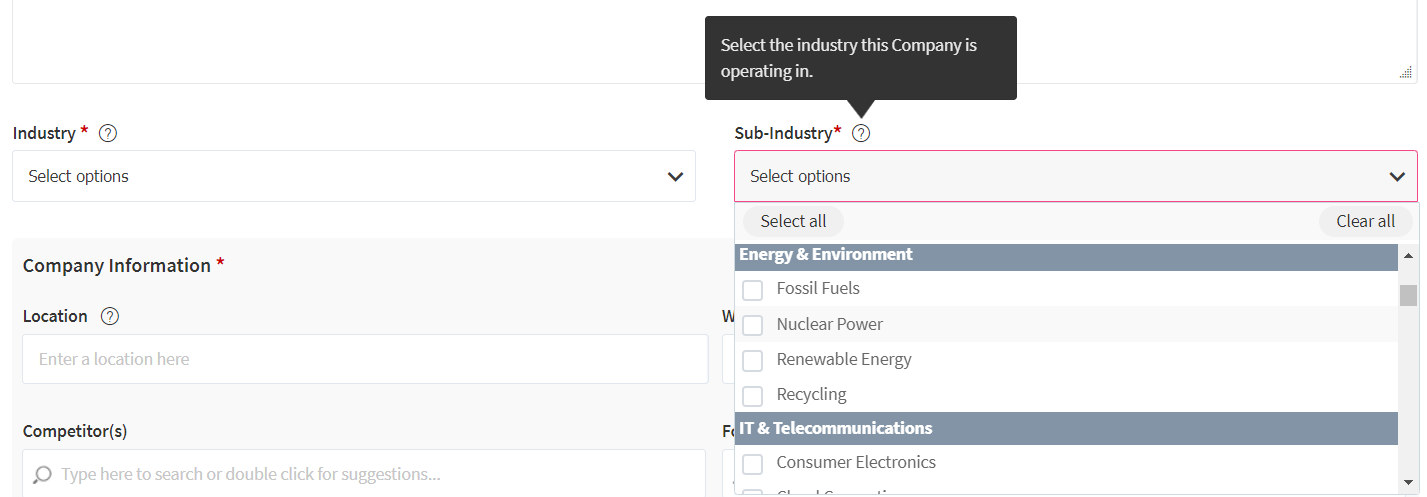
Task: Click the options list scroll down arrow
Action: (x=1408, y=482)
